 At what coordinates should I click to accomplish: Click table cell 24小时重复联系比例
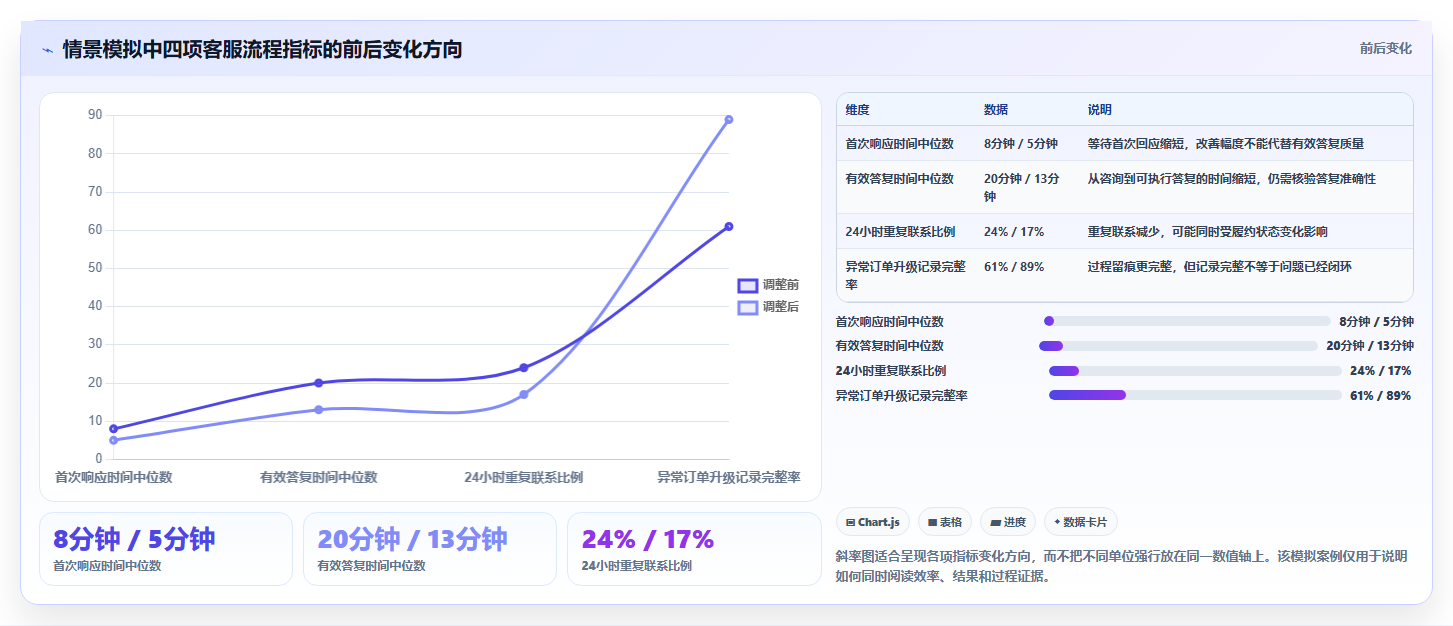(900, 232)
